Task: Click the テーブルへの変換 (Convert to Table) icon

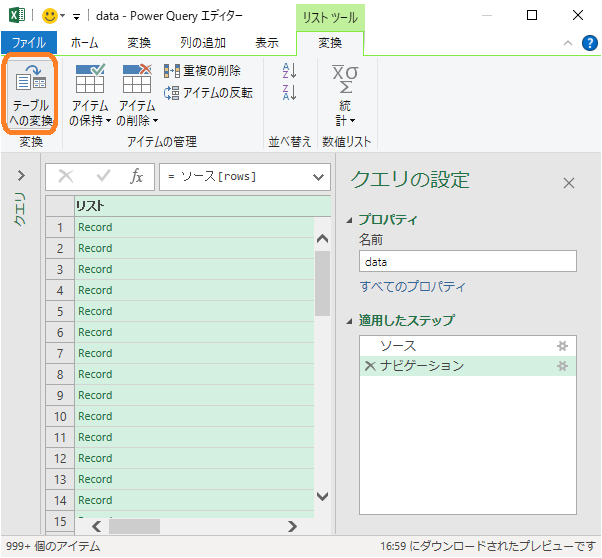Action: [30, 96]
